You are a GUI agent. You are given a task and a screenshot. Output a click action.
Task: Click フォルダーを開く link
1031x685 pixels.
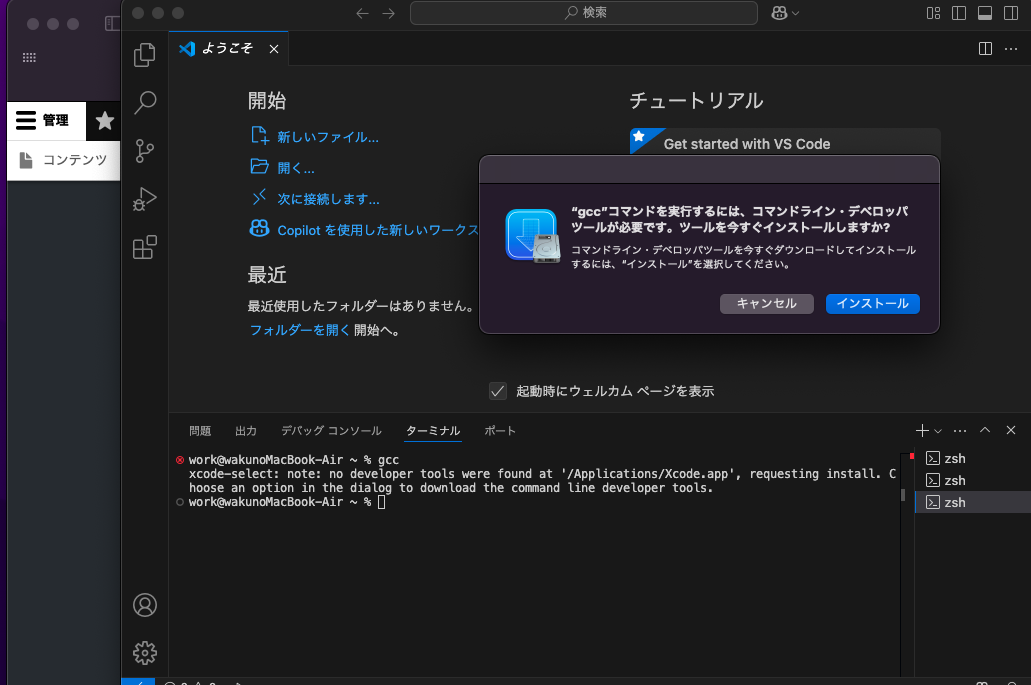[x=300, y=330]
